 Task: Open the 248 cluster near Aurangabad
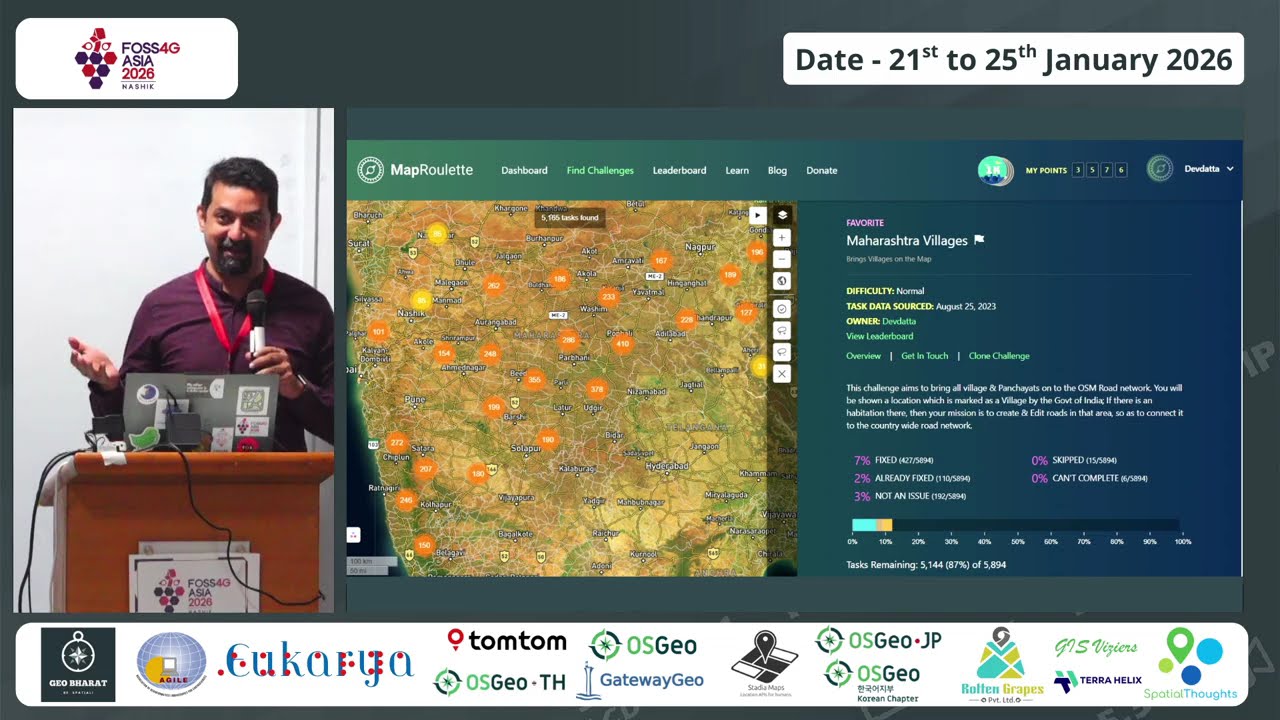[490, 353]
